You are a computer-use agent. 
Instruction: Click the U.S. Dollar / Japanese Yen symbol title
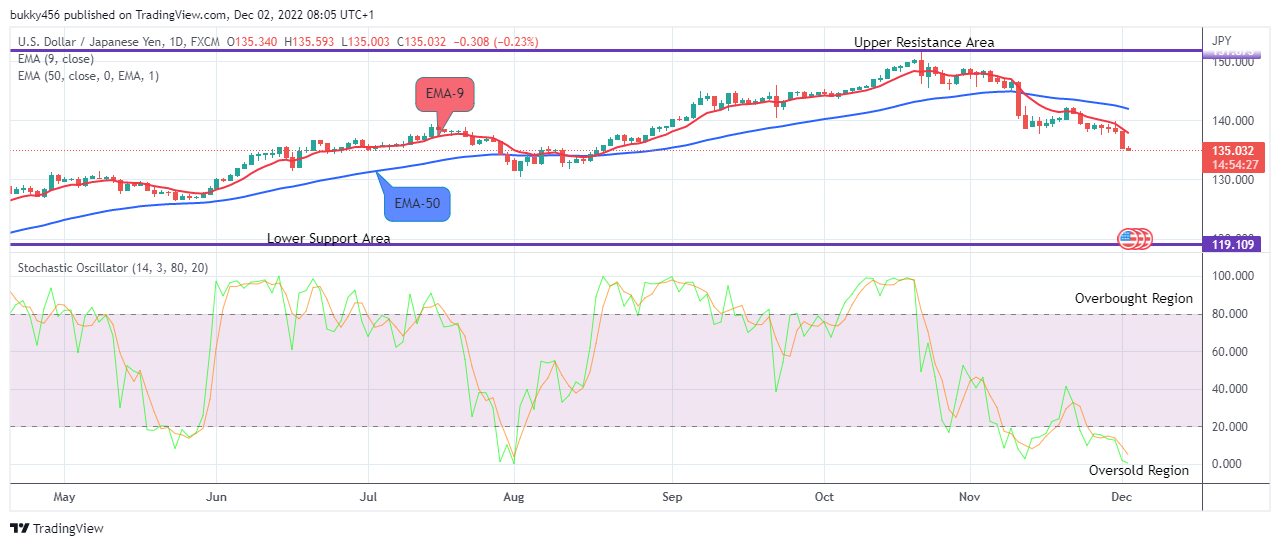pos(90,43)
